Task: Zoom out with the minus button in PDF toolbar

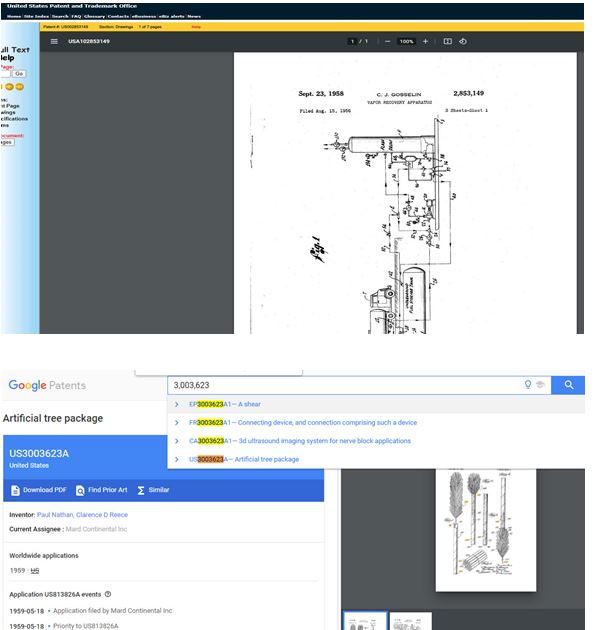Action: (x=387, y=41)
